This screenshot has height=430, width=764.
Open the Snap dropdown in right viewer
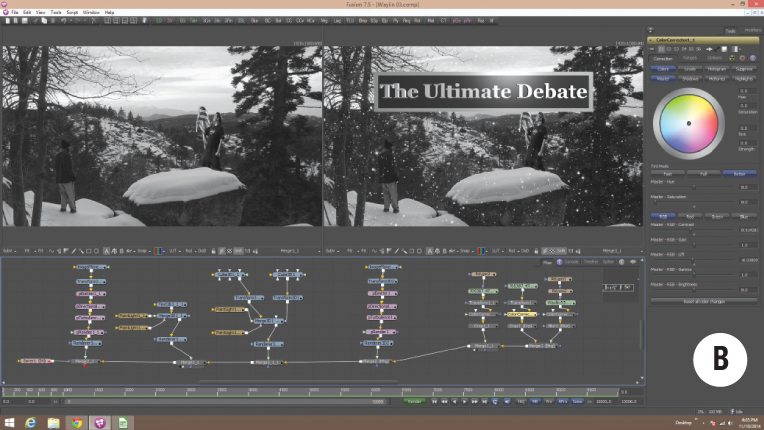(x=466, y=251)
